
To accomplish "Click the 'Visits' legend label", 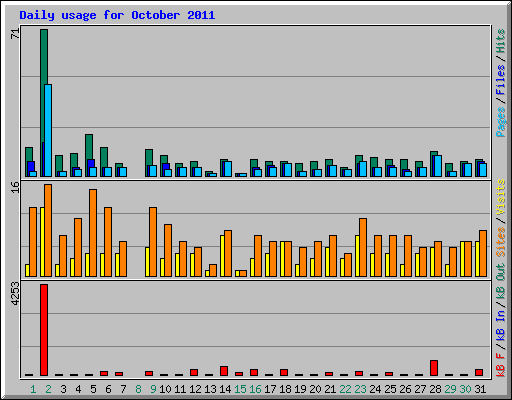I will click(x=501, y=197).
